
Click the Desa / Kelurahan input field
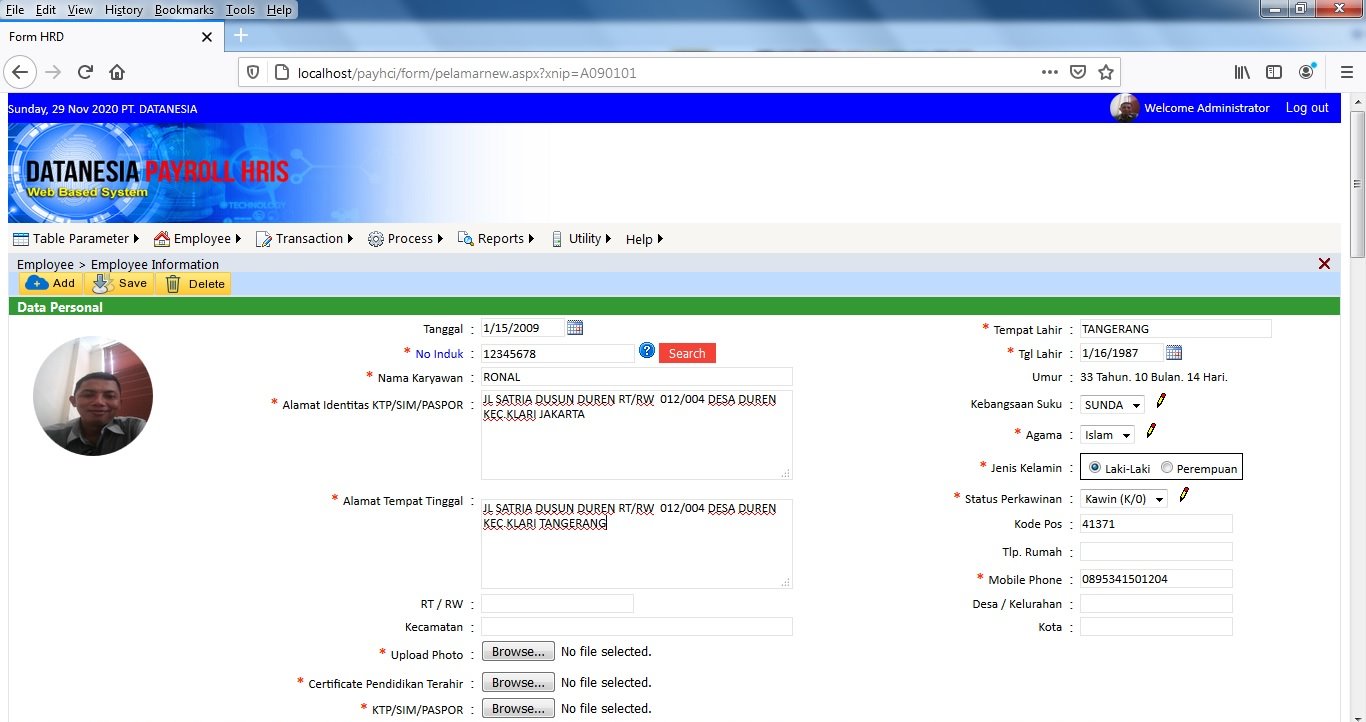point(1156,604)
